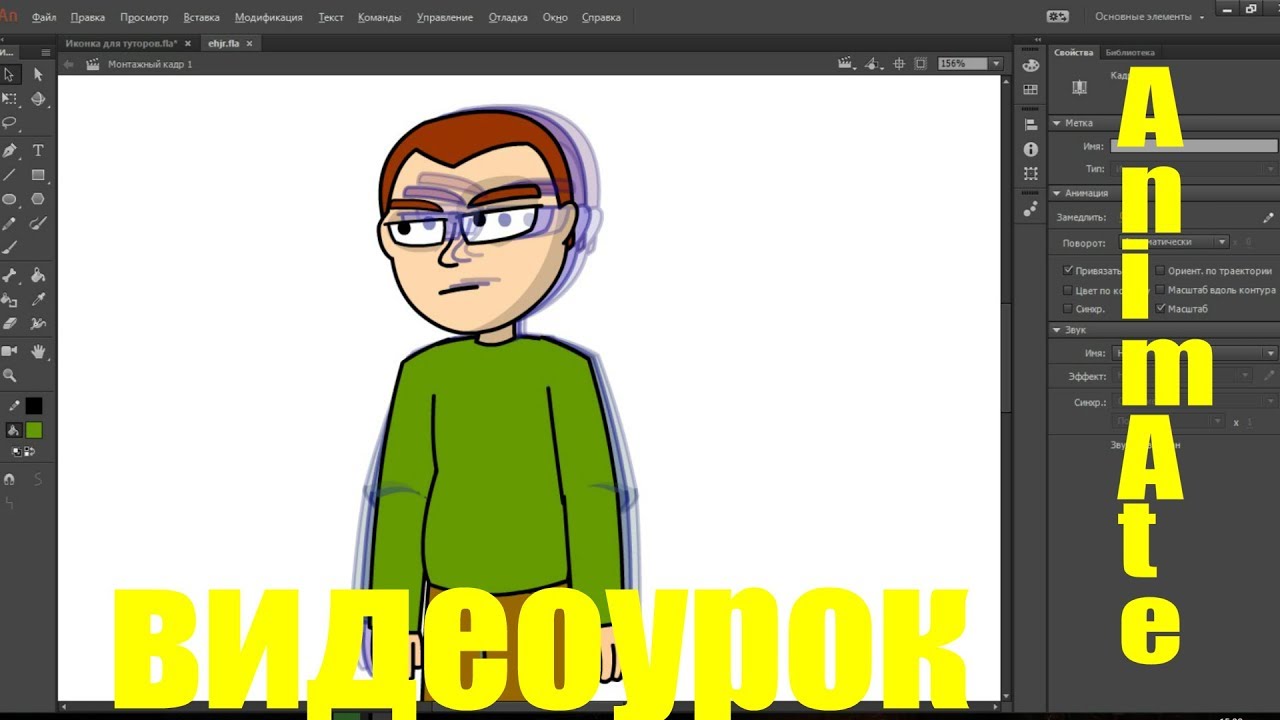Select the Selection arrow tool
This screenshot has width=1280, height=720.
(9, 74)
